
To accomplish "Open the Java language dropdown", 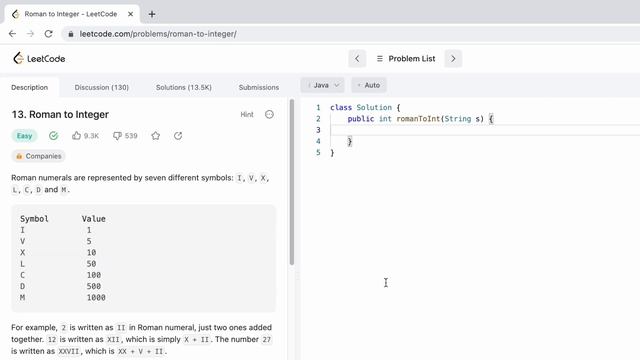I will coord(322,85).
